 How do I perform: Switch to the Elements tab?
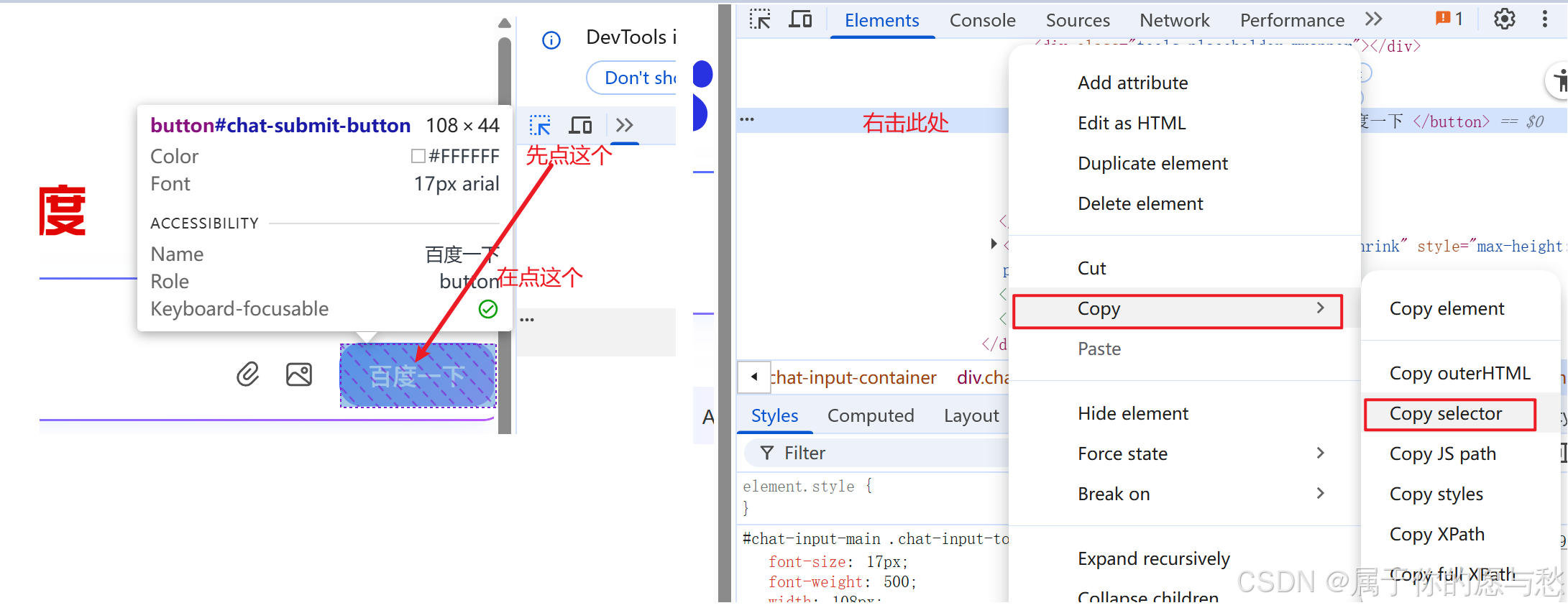tap(881, 20)
